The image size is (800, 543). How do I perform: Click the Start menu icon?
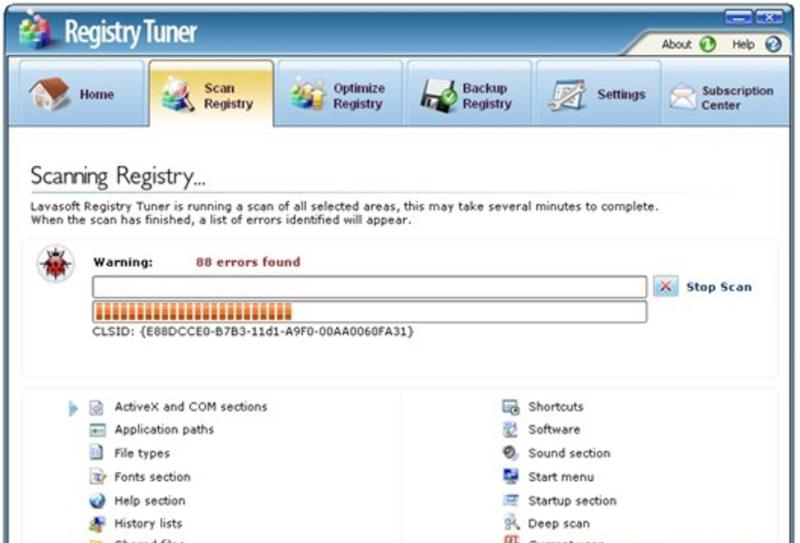[511, 476]
